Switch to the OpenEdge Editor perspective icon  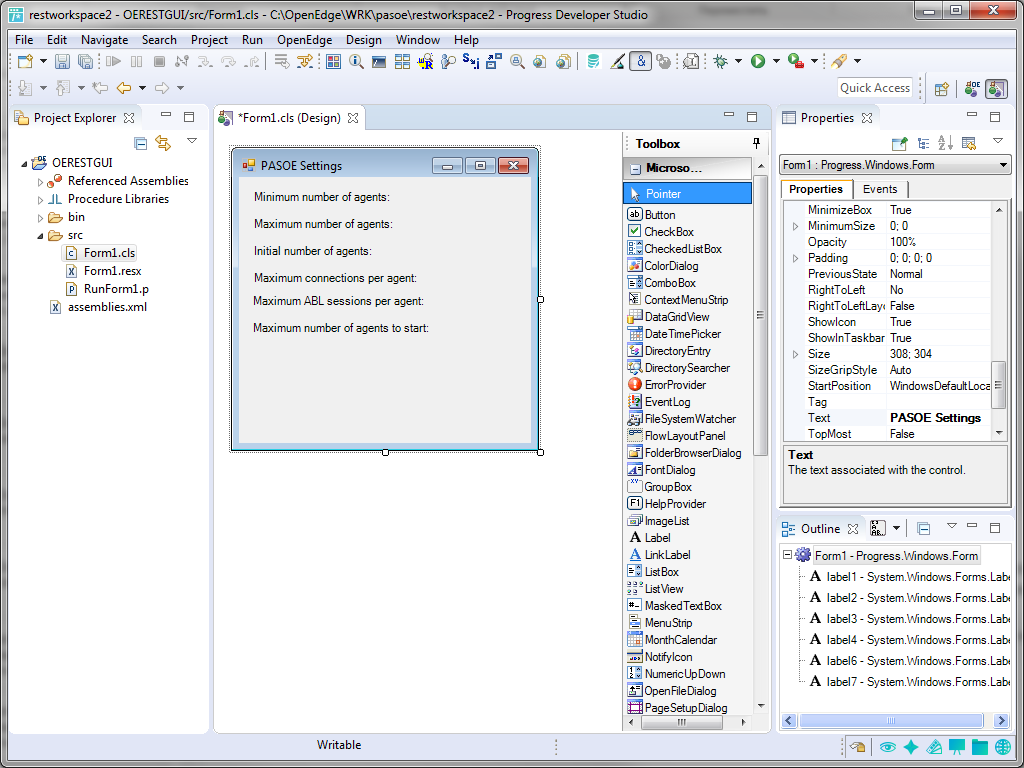pos(972,89)
